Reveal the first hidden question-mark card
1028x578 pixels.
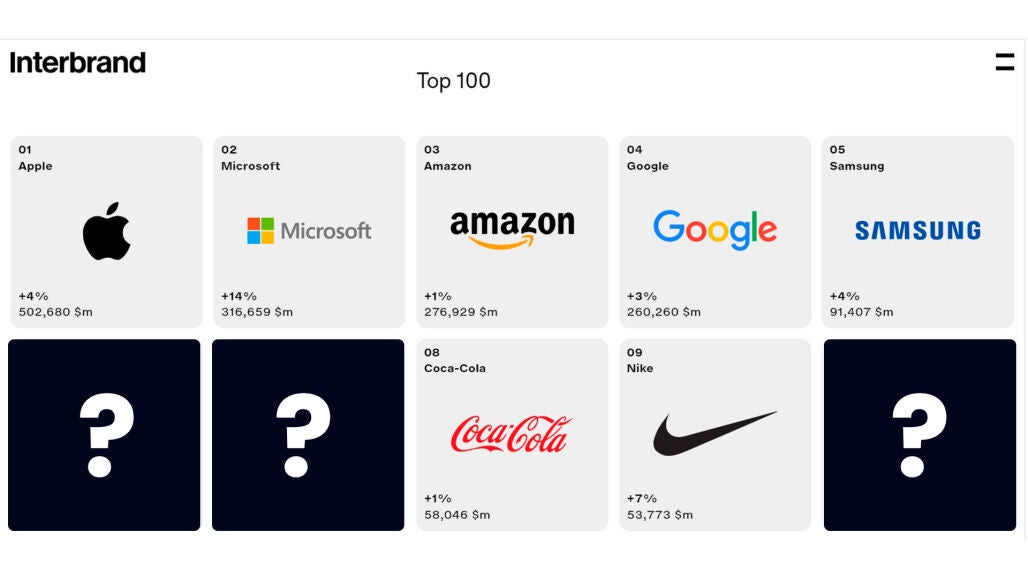104,435
